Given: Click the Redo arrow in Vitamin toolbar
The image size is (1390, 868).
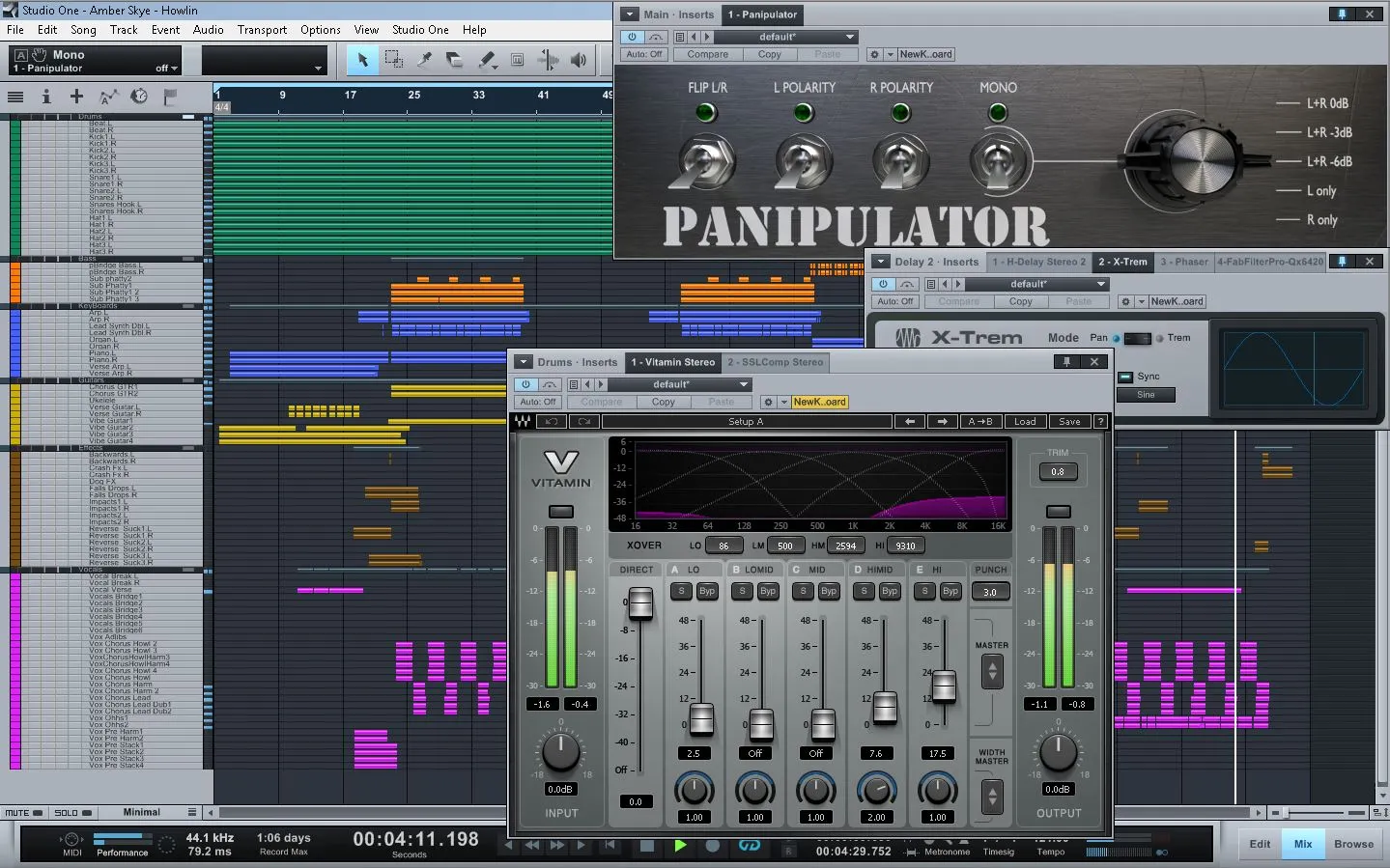Looking at the screenshot, I should pos(584,422).
